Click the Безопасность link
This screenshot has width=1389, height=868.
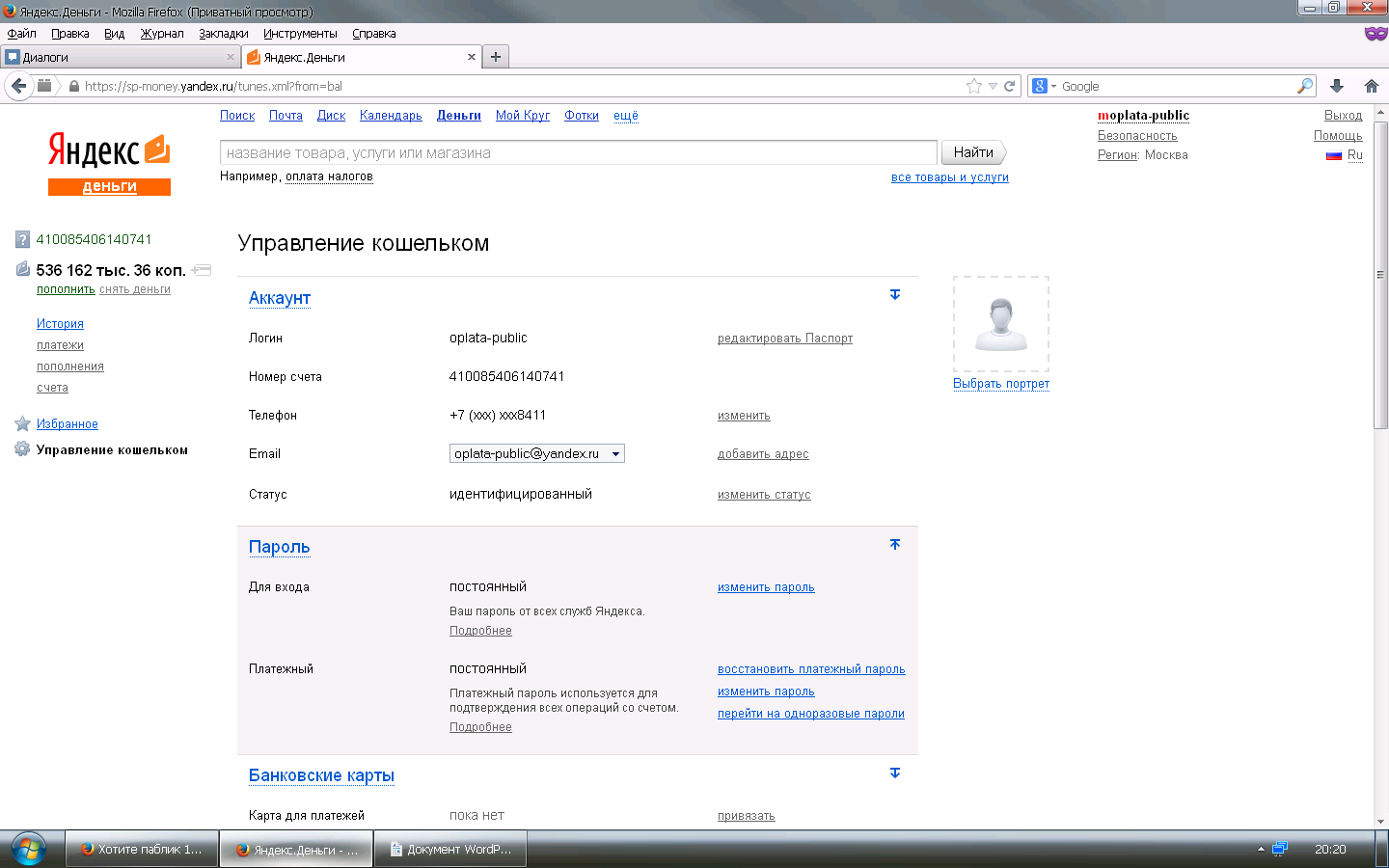pyautogui.click(x=1137, y=136)
